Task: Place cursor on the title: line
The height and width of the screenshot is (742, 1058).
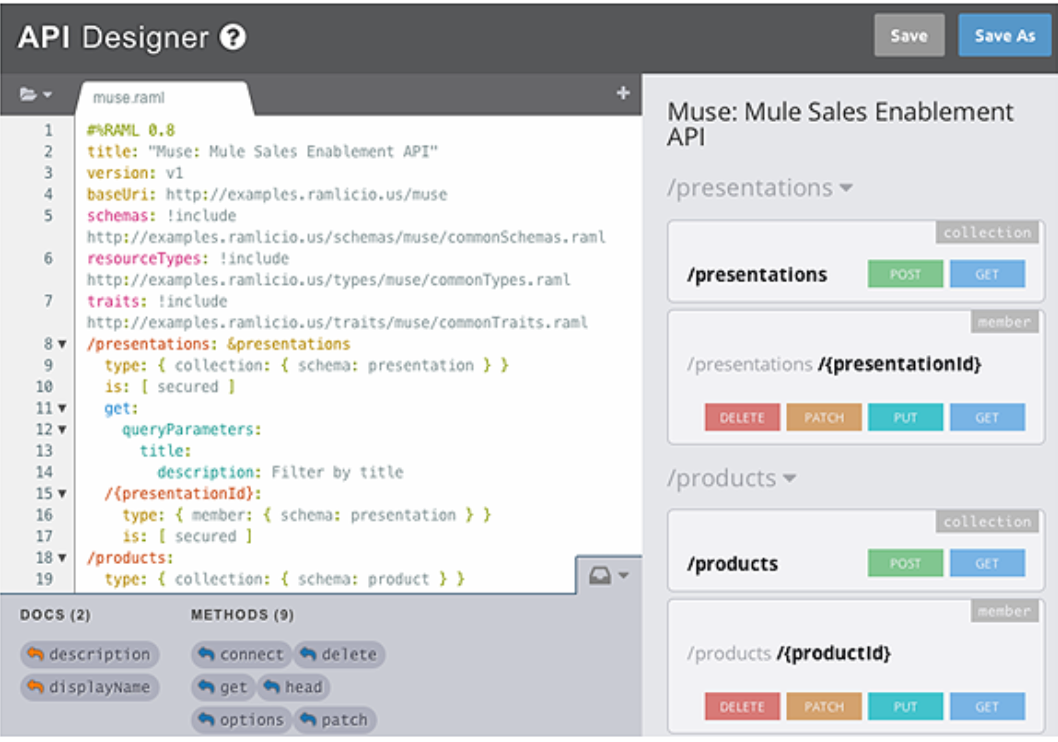Action: 262,152
